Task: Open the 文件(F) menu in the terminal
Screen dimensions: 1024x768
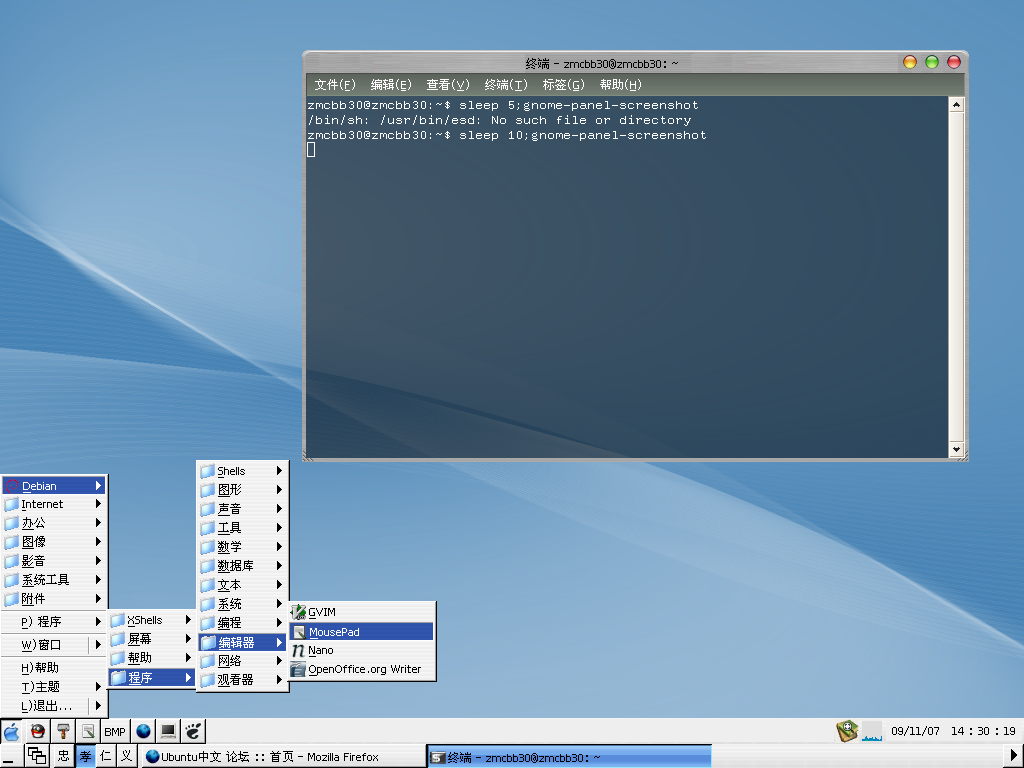Action: (335, 85)
